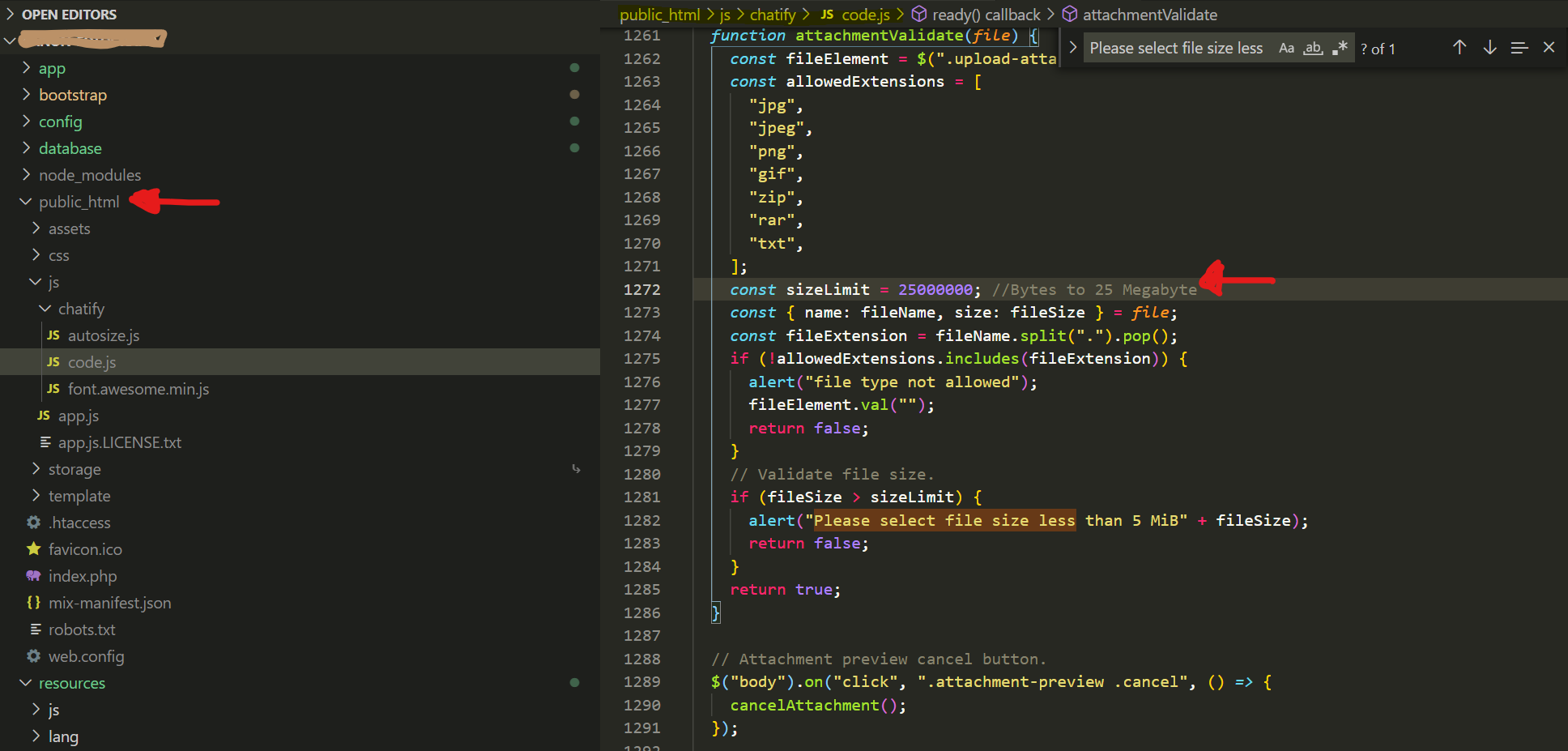
Task: Select index.php in the explorer
Action: click(82, 576)
